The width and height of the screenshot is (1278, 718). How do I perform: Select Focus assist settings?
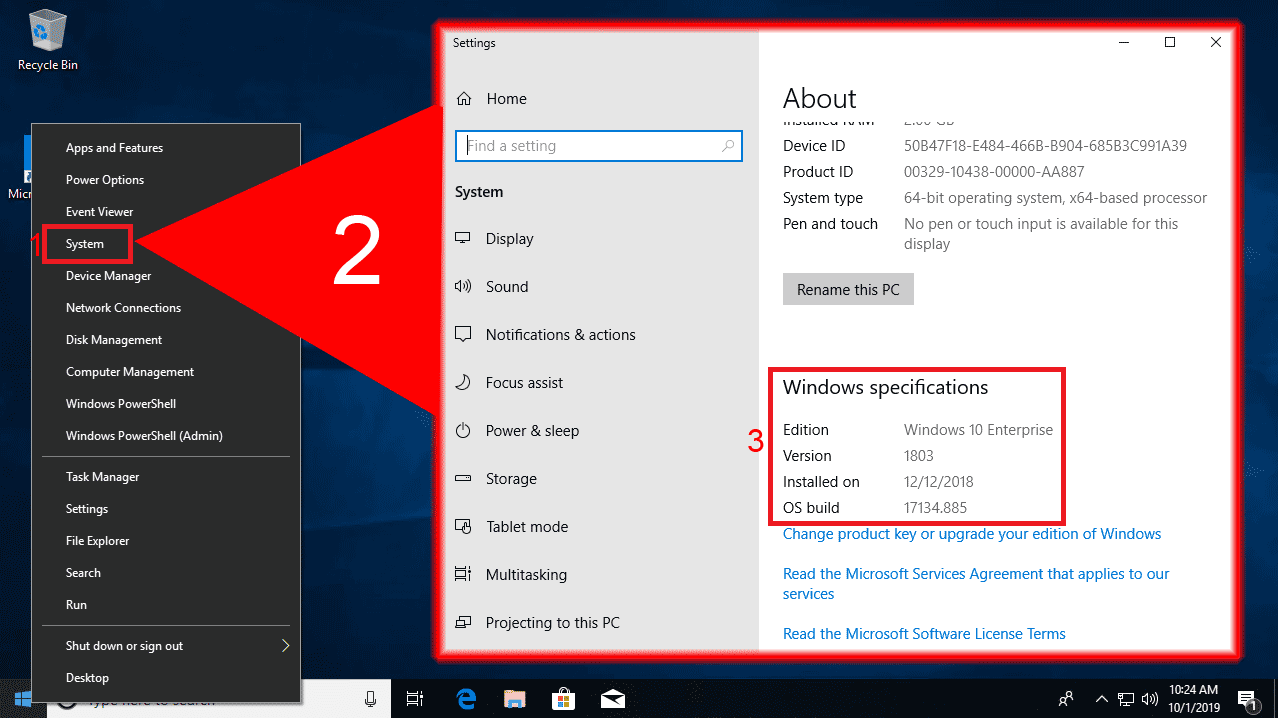[524, 382]
